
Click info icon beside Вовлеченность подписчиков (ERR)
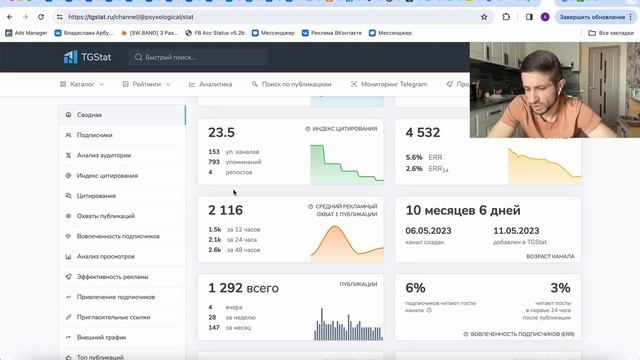coord(466,334)
